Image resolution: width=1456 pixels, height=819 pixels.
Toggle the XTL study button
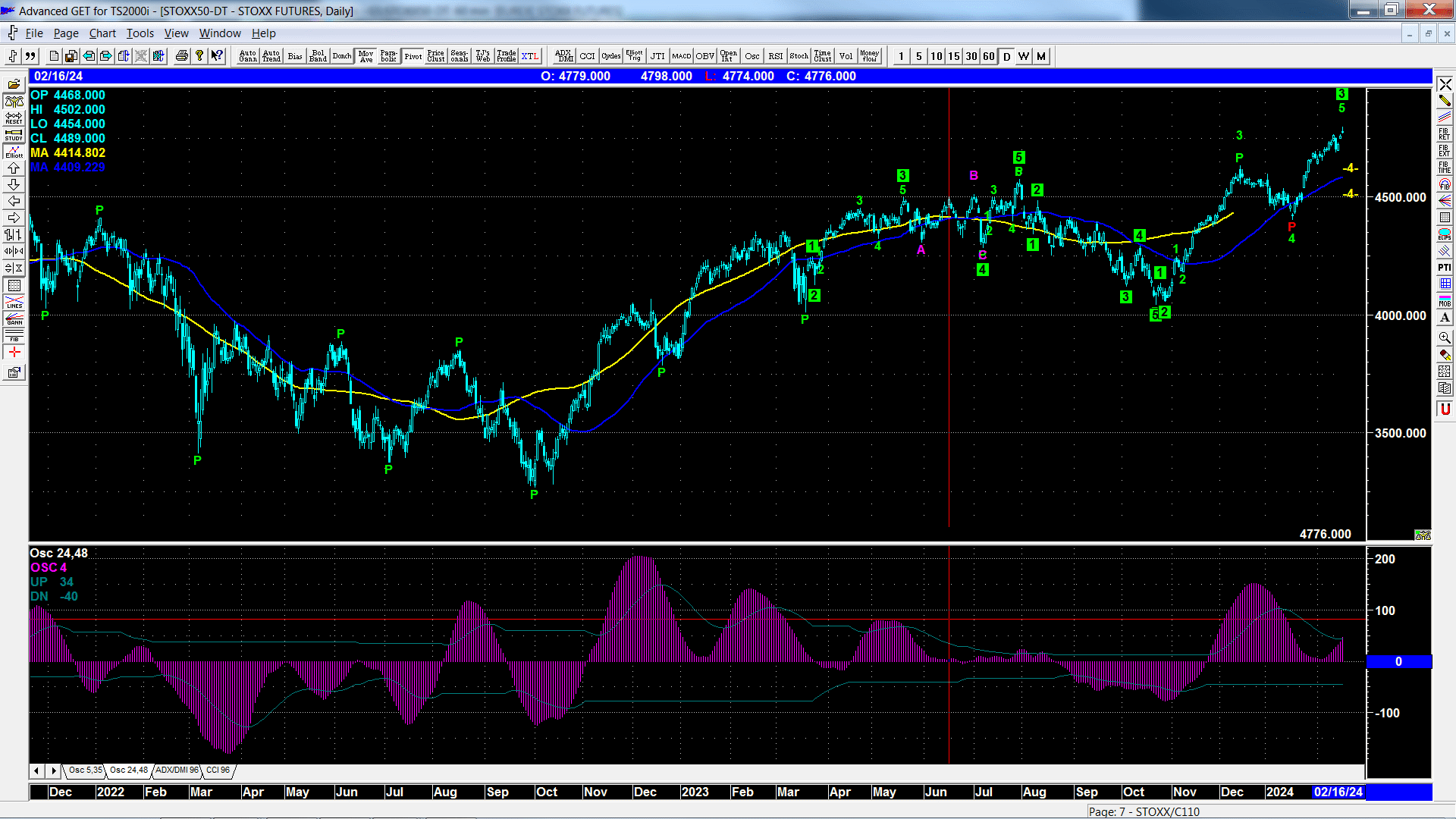coord(529,56)
